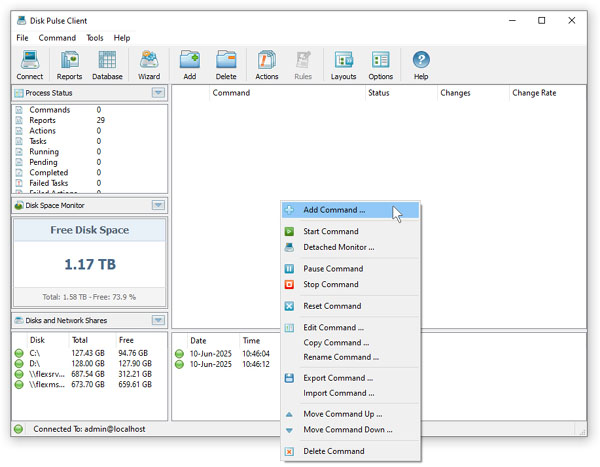Choose Add Command from context menu
Screen dimensions: 600x467
click(x=350, y=210)
